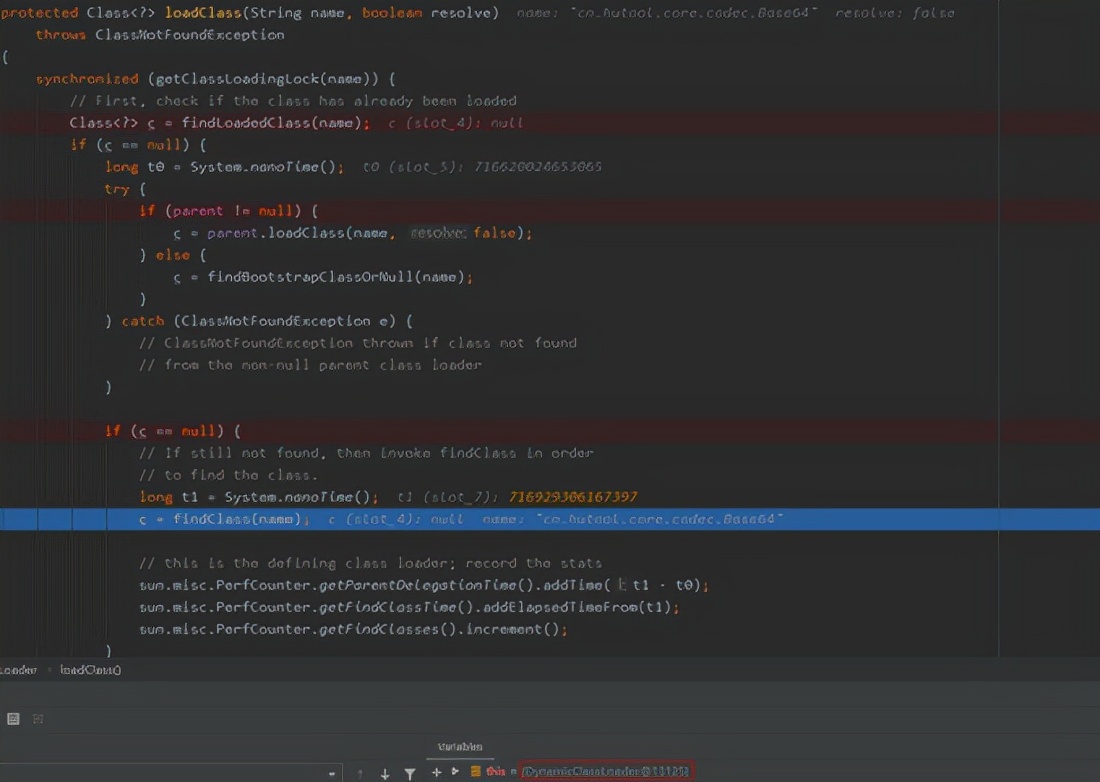Click the disabled up arrow in debugger toolbar
Screen dimensions: 1100x782
360,774
